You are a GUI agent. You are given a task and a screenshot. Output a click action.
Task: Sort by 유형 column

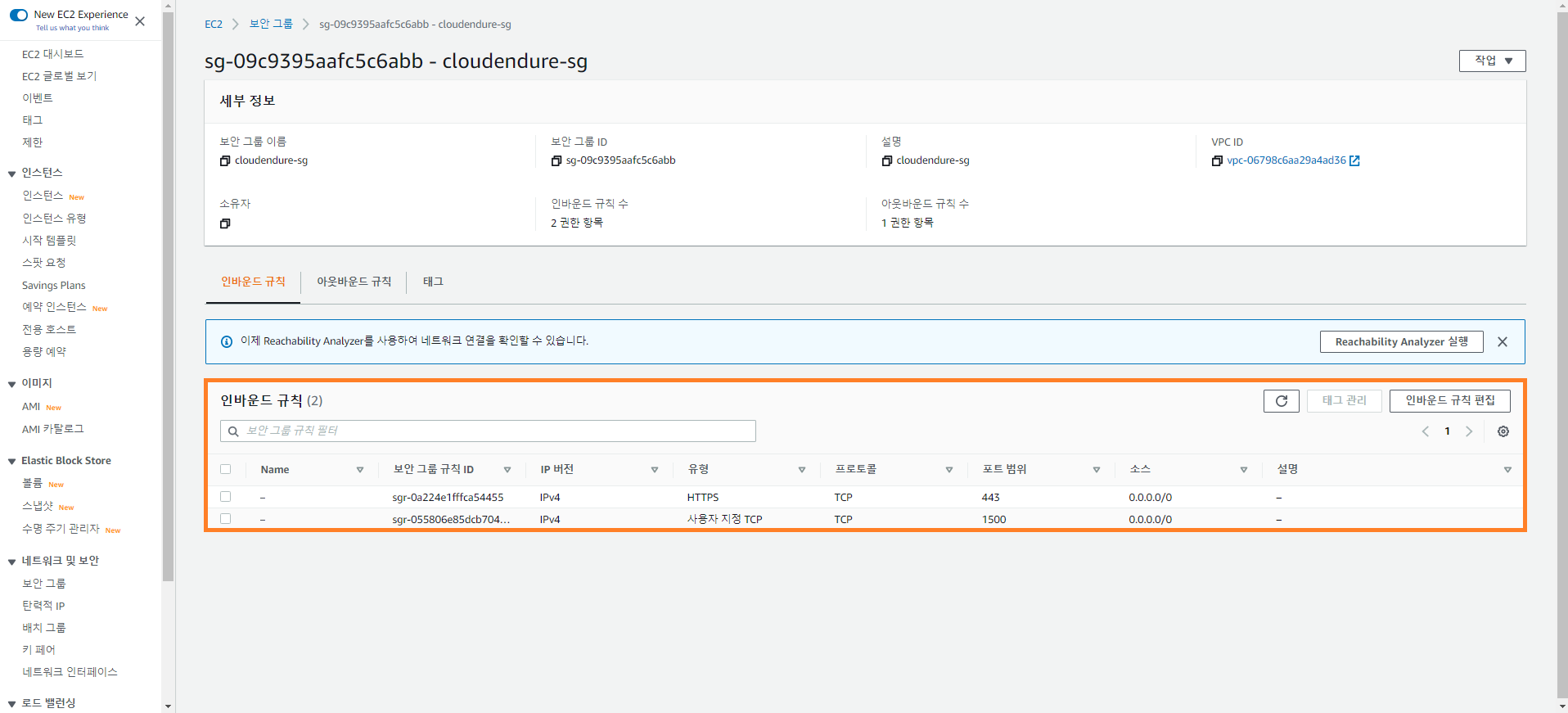[802, 470]
